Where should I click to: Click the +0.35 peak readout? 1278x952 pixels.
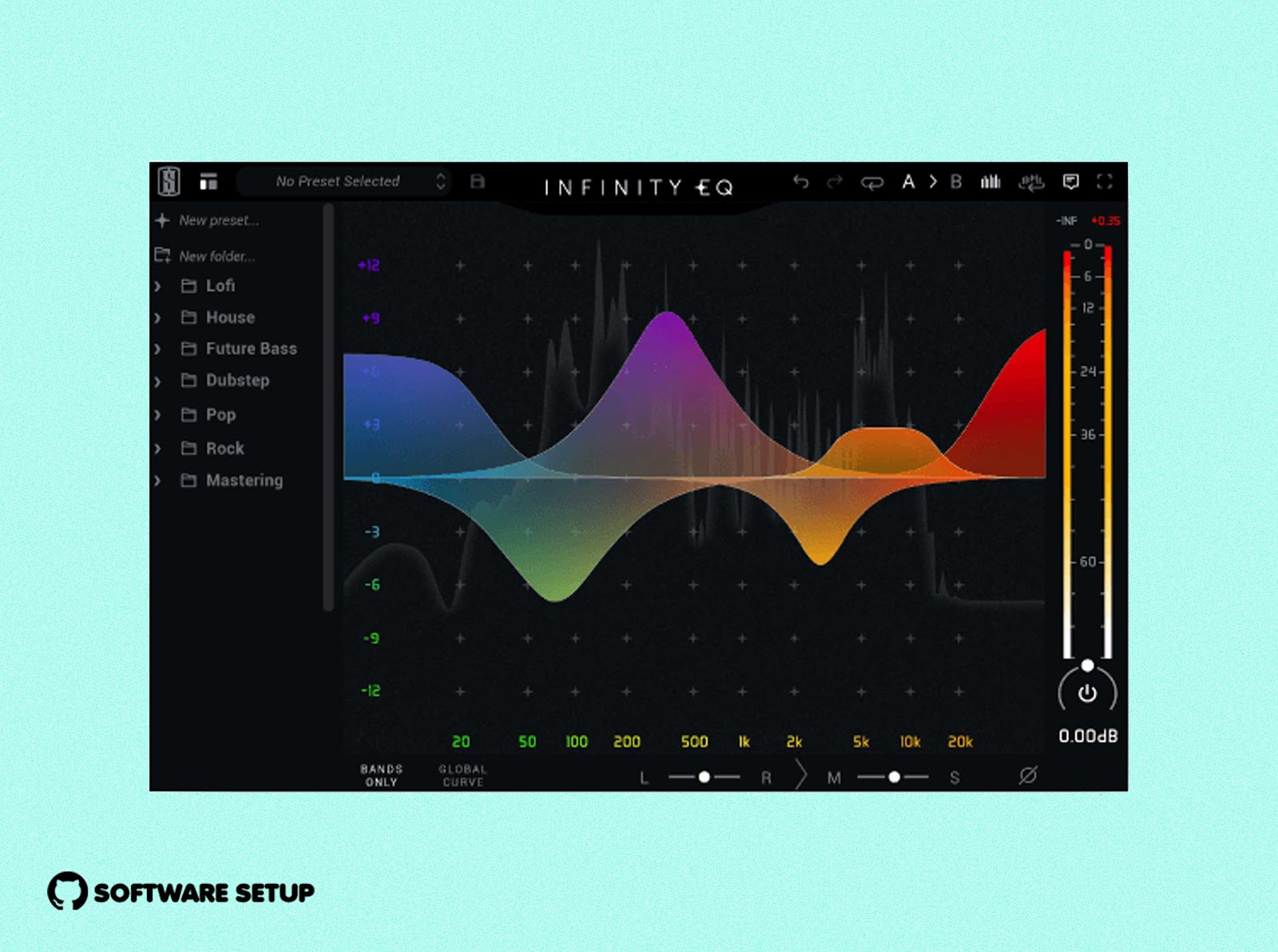coord(1106,221)
